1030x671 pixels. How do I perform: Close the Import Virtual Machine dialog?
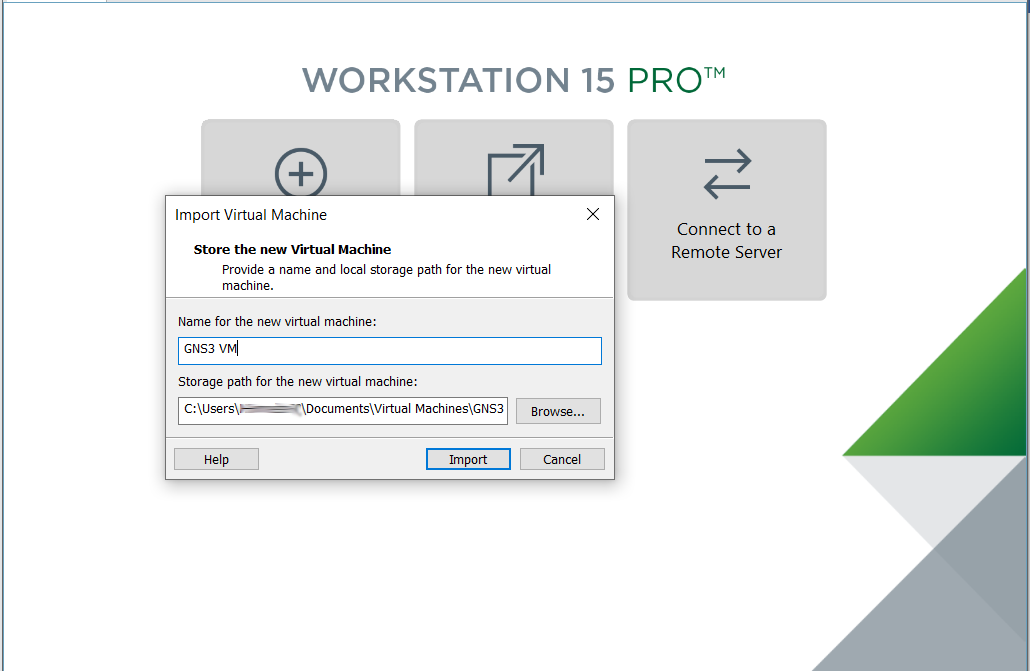[593, 214]
